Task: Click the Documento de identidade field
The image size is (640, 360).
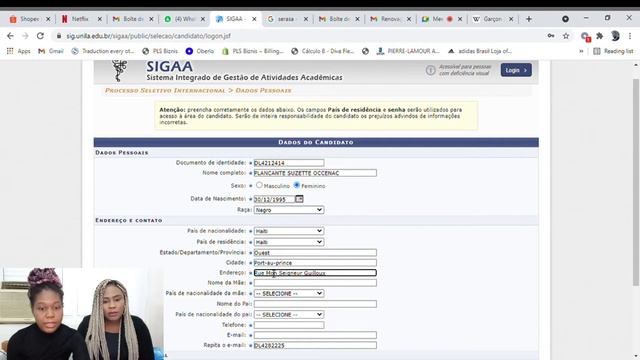Action: coord(289,163)
